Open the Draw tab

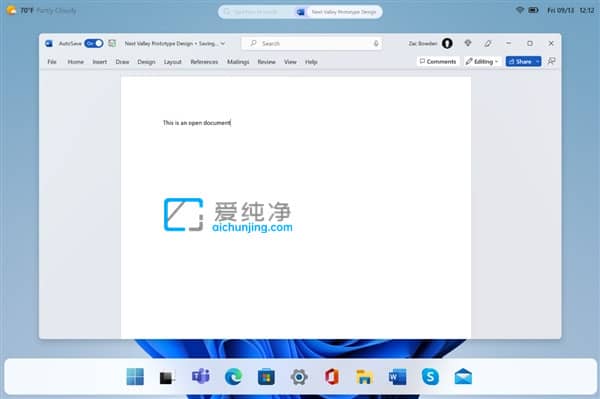[122, 62]
